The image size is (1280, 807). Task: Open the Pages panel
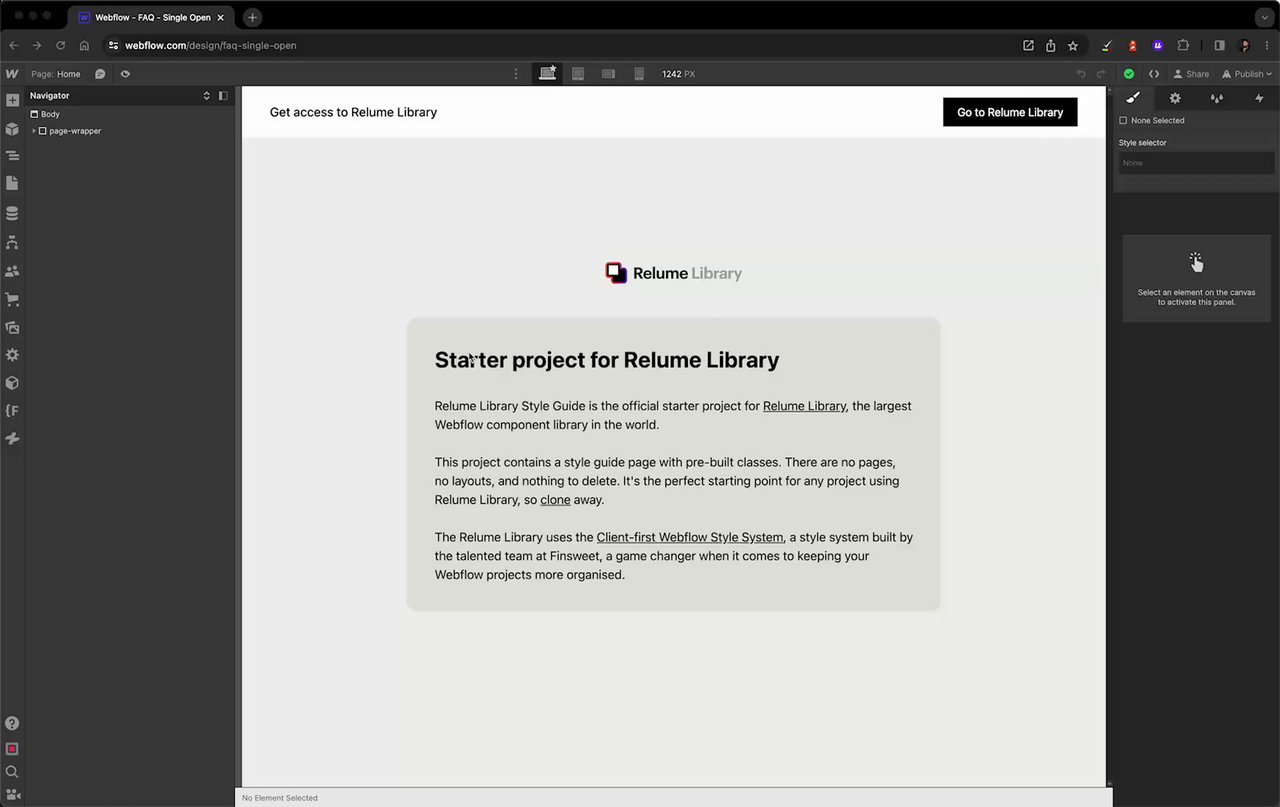(12, 184)
